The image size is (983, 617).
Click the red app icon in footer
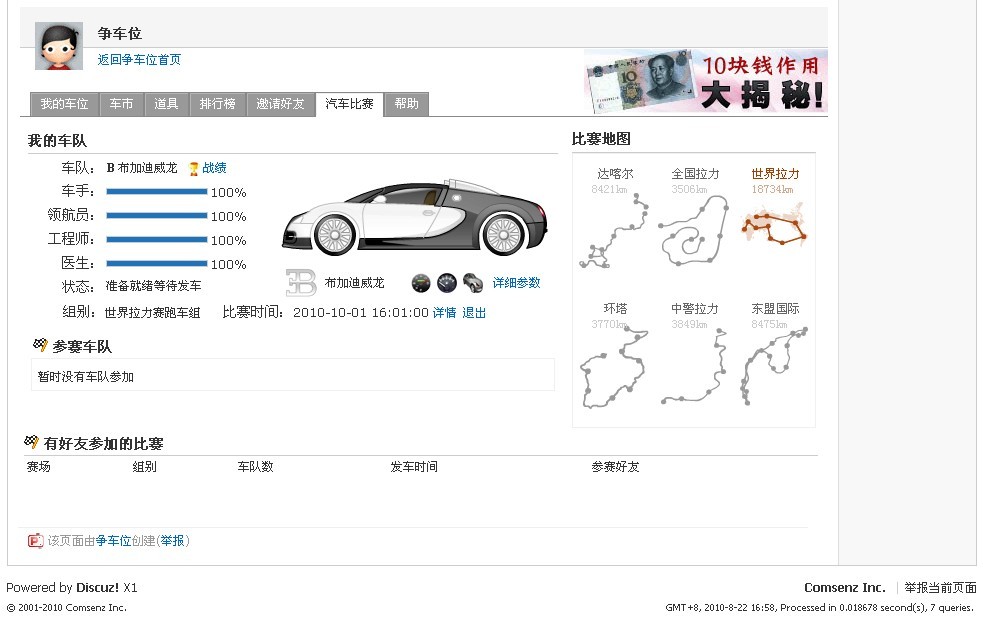pyautogui.click(x=36, y=541)
